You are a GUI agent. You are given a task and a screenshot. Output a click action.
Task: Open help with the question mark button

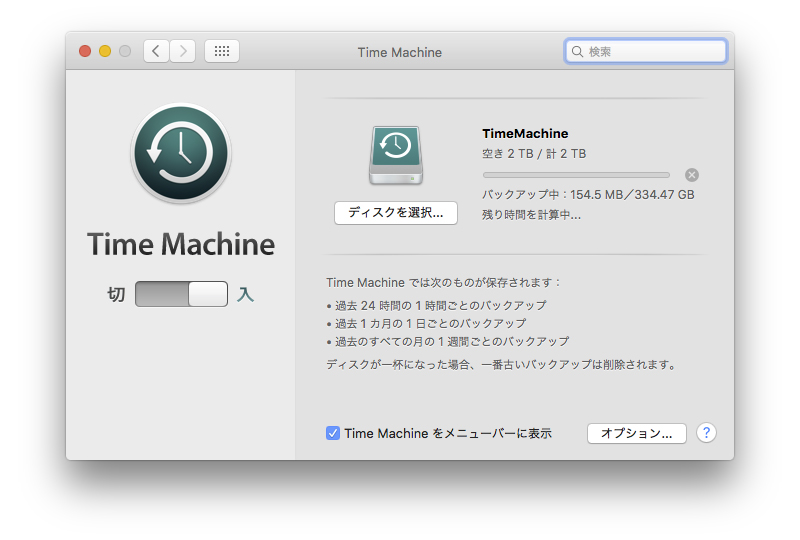pos(706,433)
